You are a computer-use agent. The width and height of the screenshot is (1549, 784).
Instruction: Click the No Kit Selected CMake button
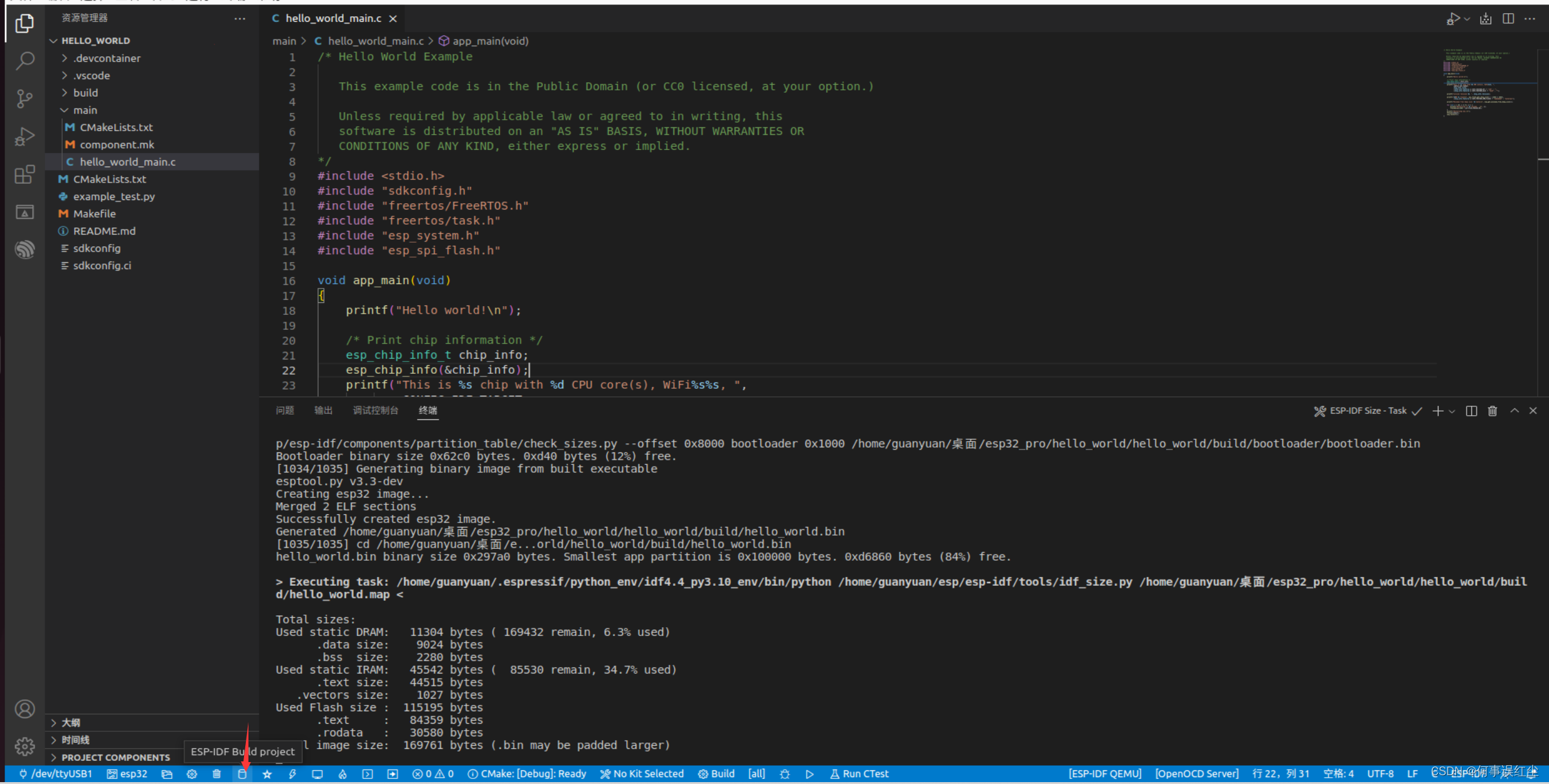point(642,774)
